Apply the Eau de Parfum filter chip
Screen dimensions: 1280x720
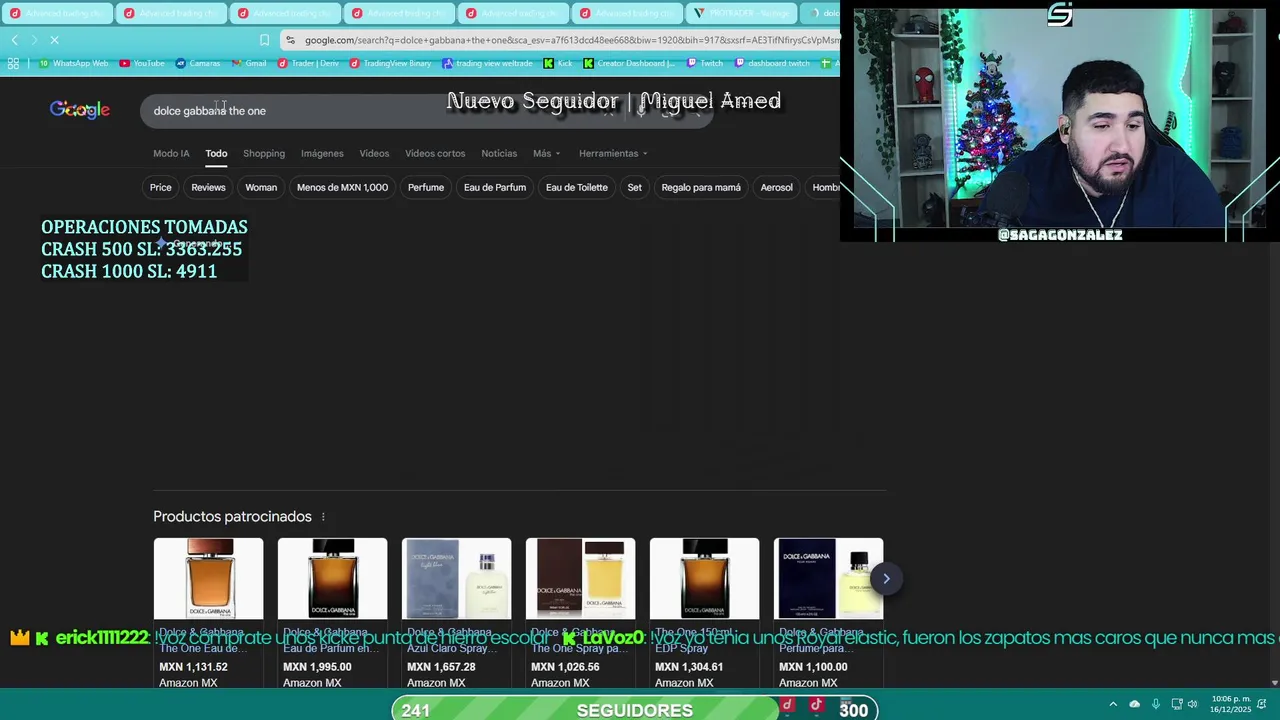pyautogui.click(x=495, y=187)
